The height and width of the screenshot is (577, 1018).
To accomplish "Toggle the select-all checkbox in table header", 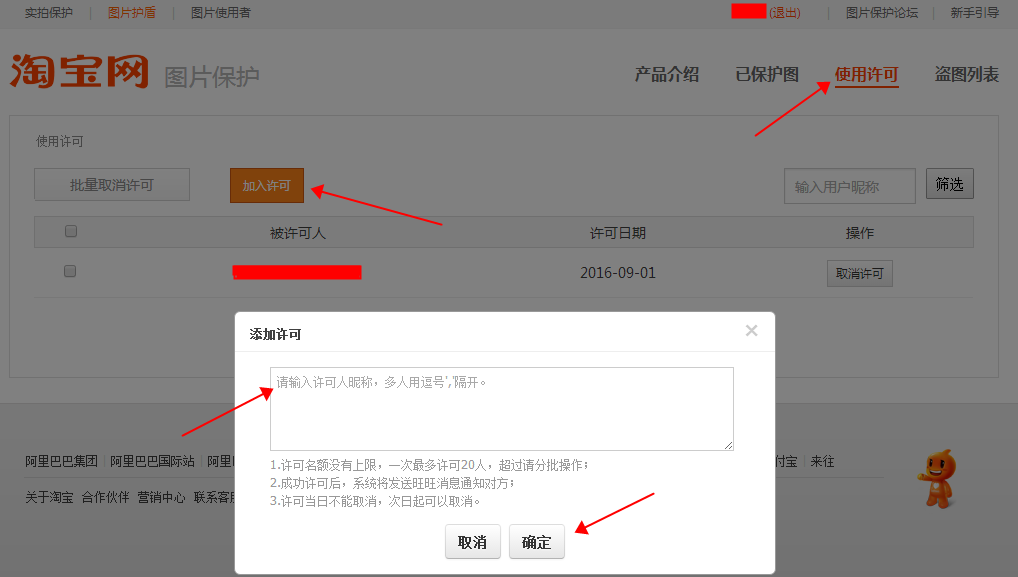I will (x=70, y=231).
